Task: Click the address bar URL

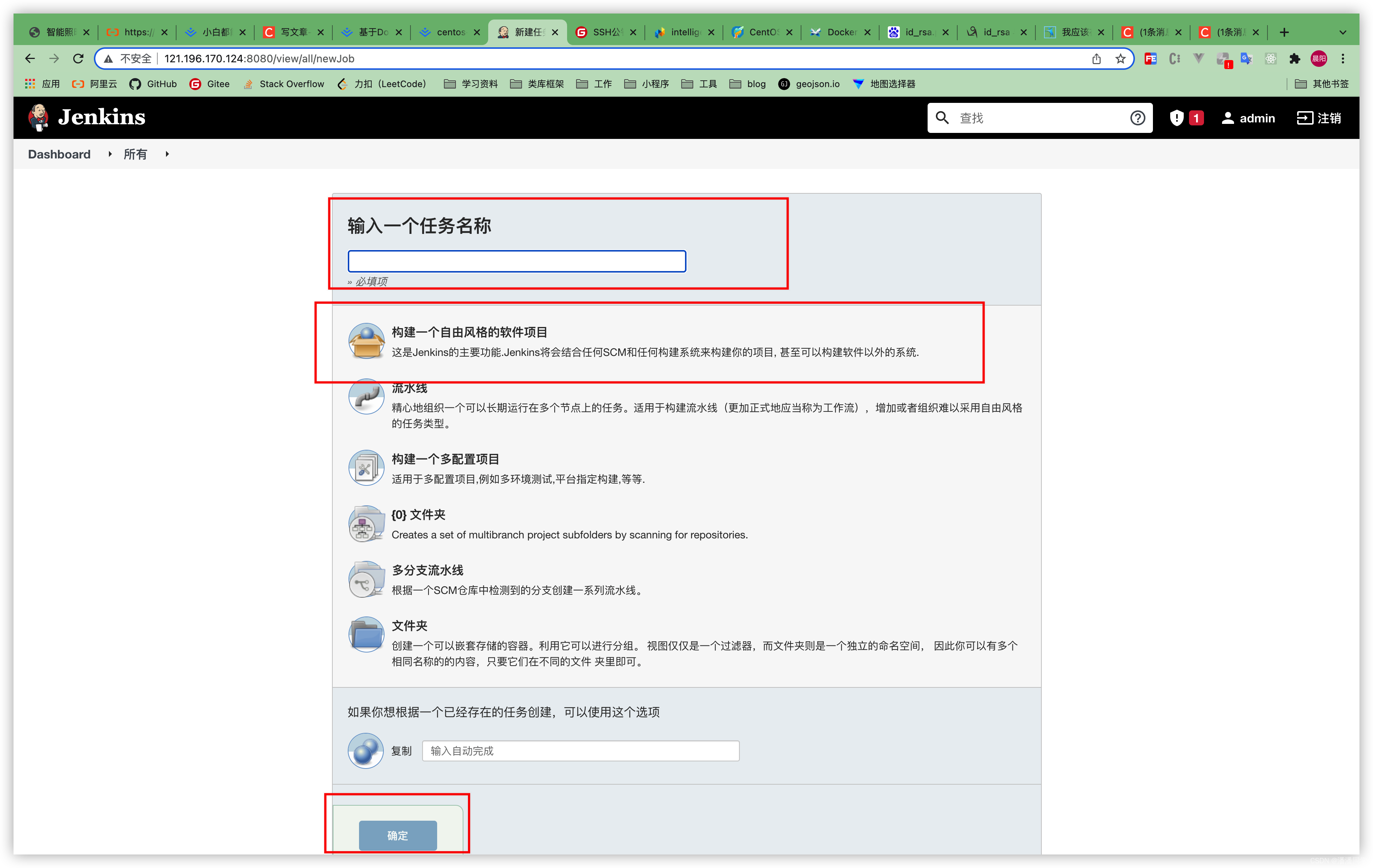Action: point(260,59)
